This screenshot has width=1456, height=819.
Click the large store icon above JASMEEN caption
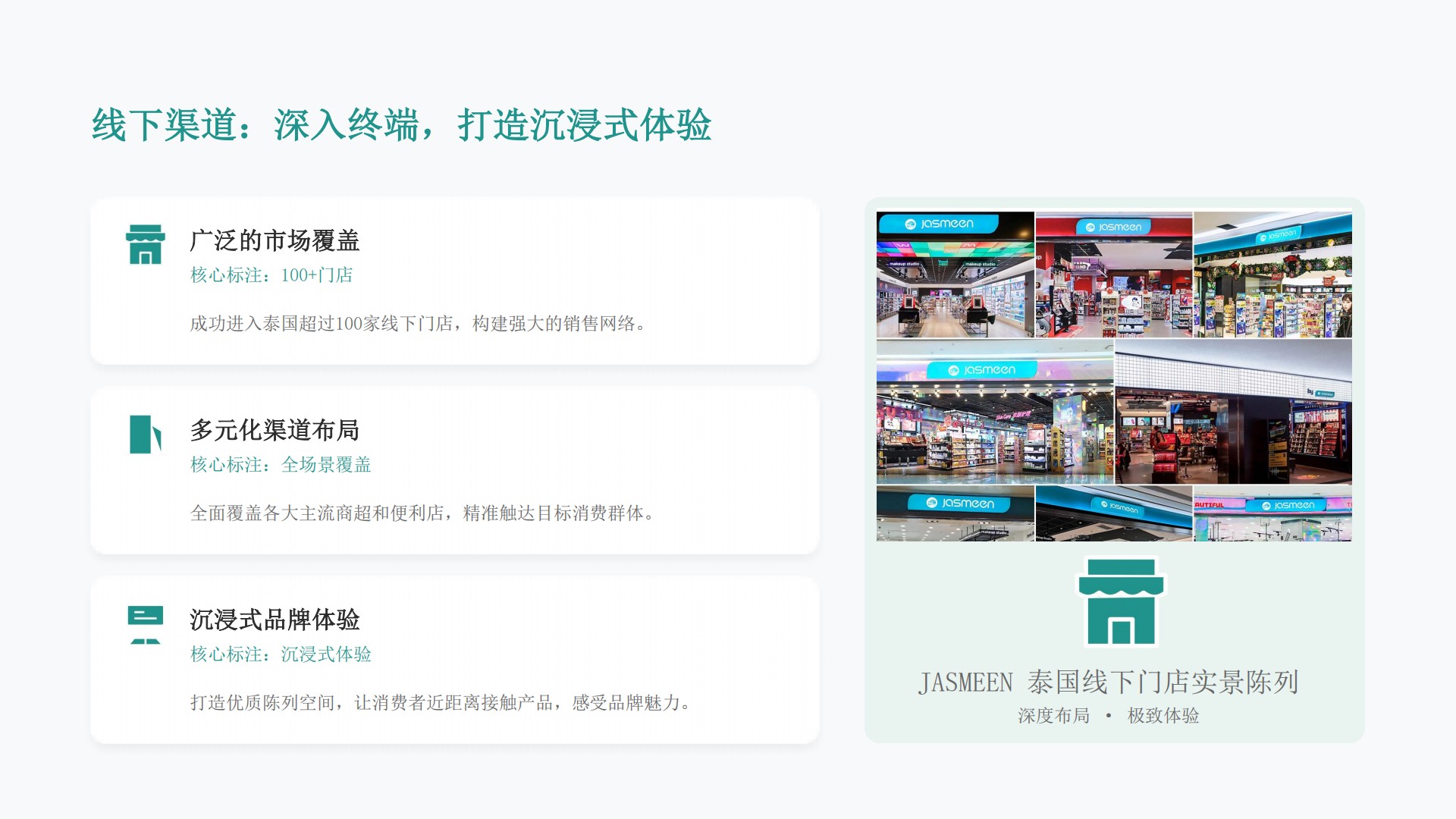pyautogui.click(x=1121, y=601)
